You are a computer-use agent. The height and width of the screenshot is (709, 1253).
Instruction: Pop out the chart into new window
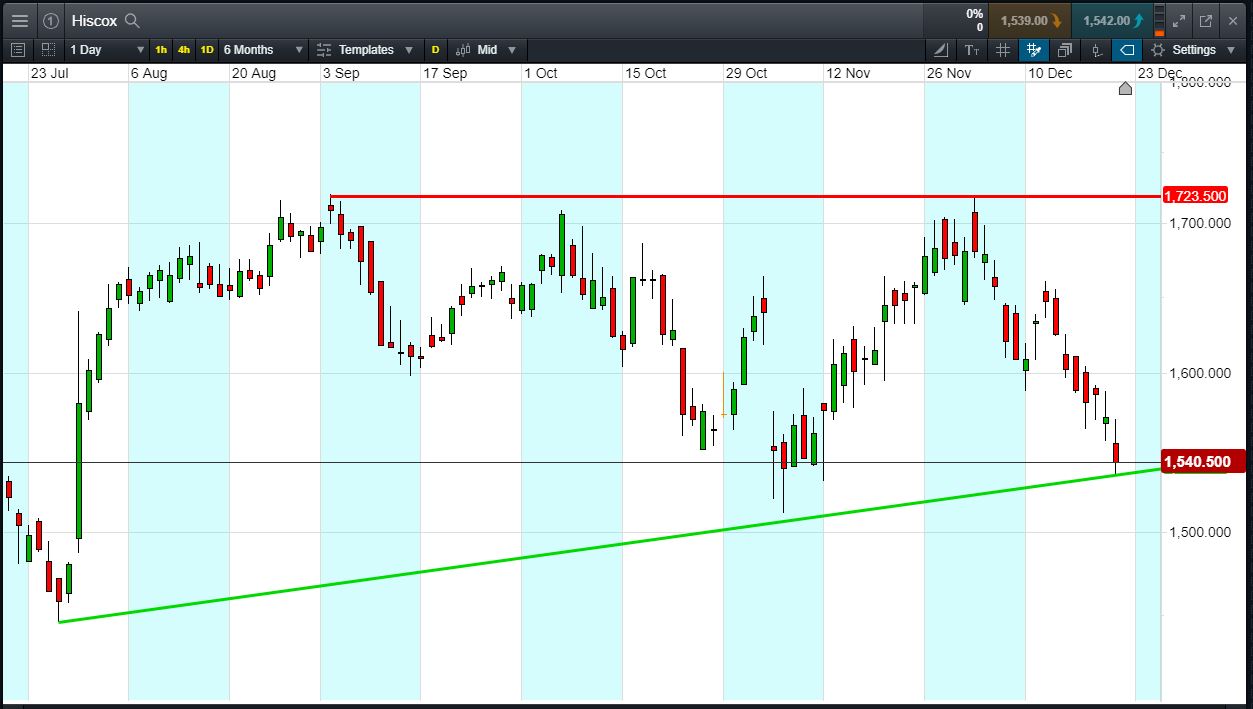[1206, 20]
